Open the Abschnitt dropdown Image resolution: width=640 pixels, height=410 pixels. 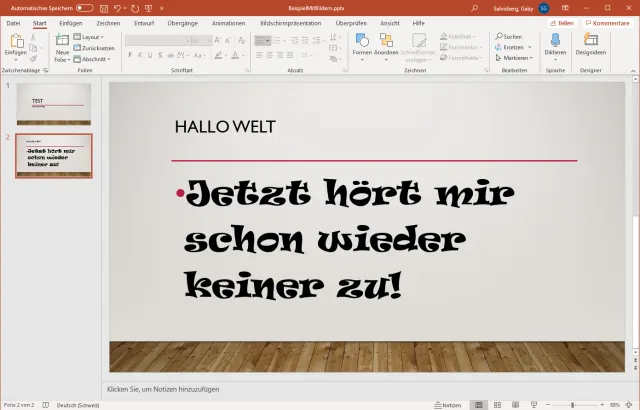(x=92, y=59)
